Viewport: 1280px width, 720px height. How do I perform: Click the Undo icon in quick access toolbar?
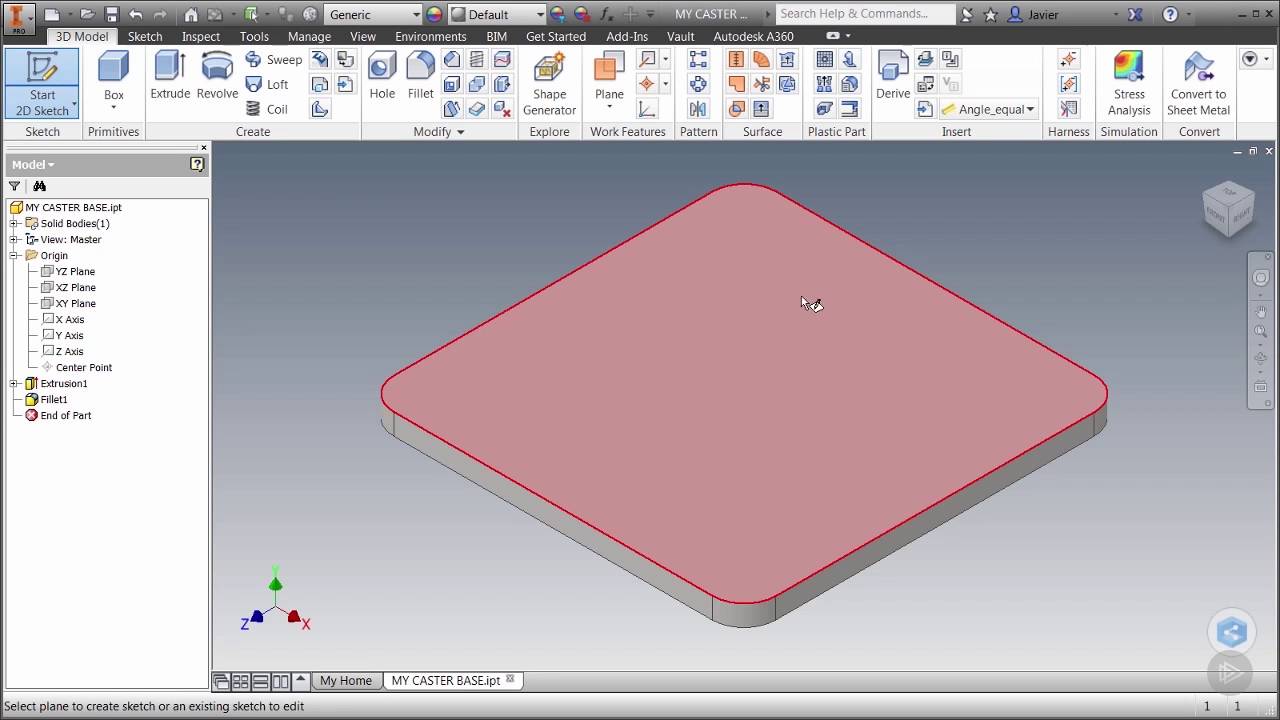[x=136, y=15]
